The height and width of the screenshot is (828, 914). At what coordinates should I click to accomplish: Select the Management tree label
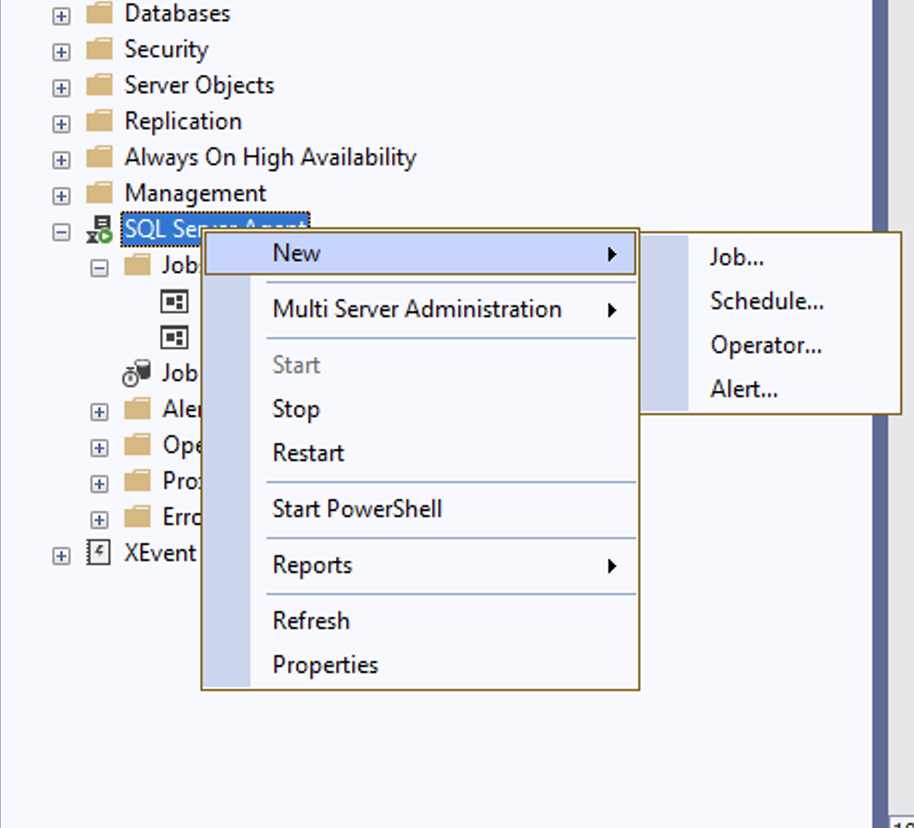[x=195, y=193]
